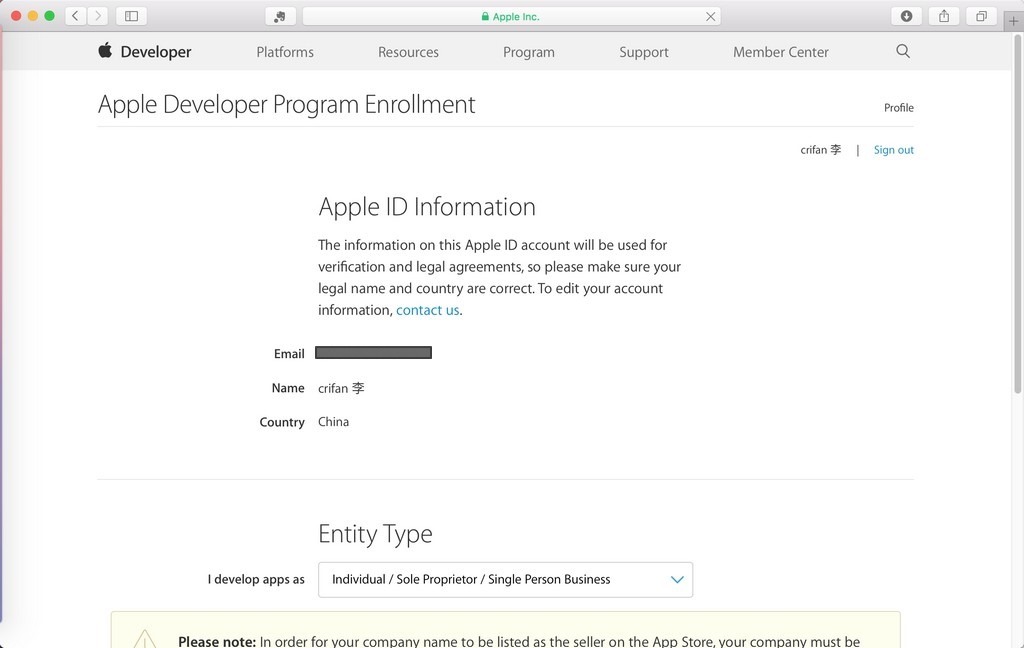Click the Country field label

click(x=282, y=422)
